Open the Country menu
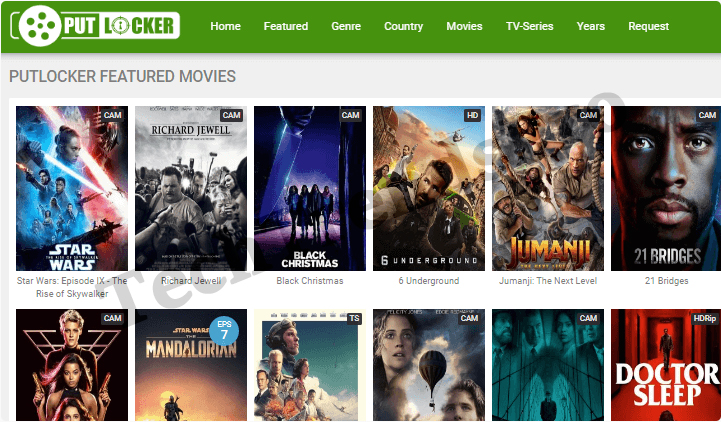Screen dimensions: 721x422 pyautogui.click(x=403, y=26)
